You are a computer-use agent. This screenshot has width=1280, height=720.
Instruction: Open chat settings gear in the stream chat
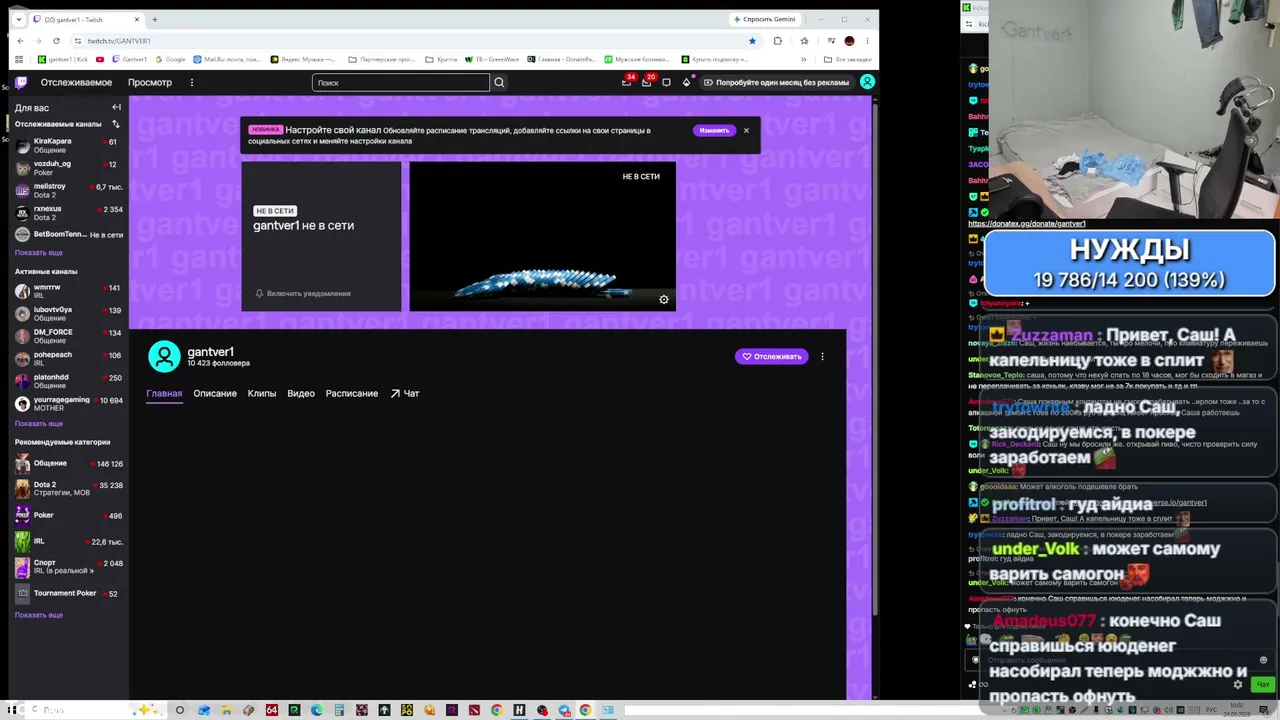click(x=1238, y=684)
